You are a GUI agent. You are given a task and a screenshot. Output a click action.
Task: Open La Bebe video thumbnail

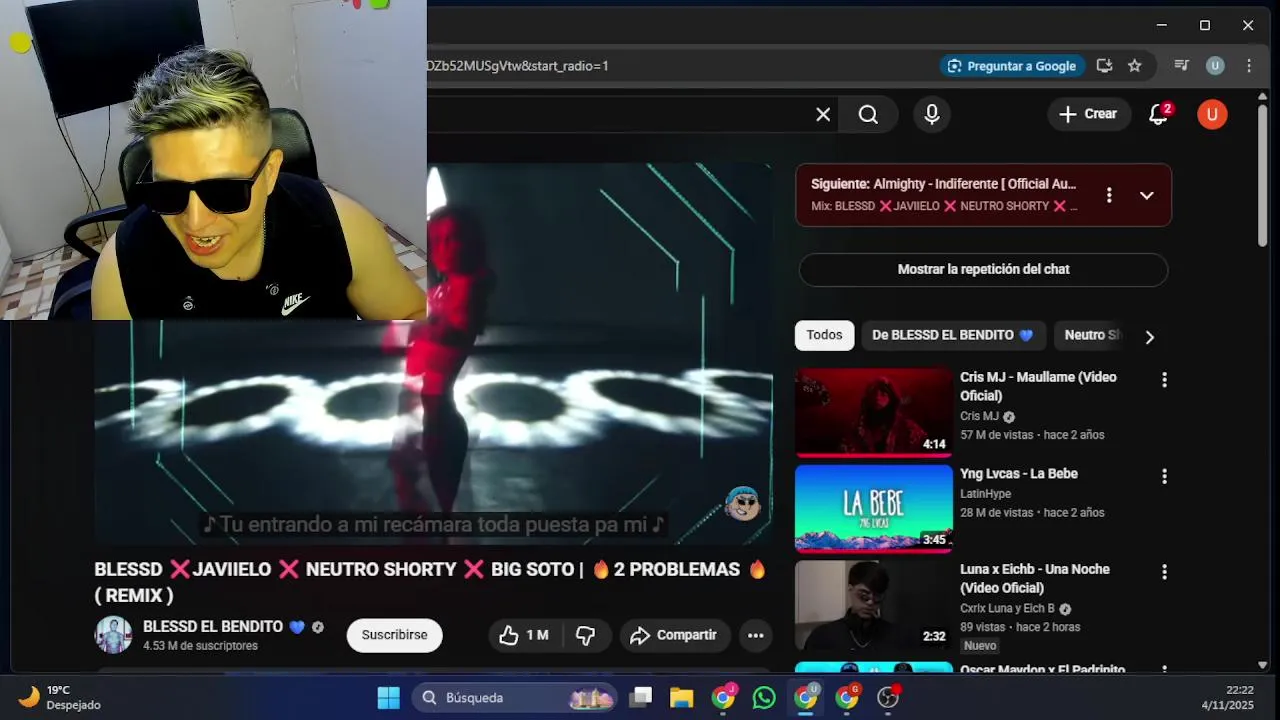(x=874, y=508)
